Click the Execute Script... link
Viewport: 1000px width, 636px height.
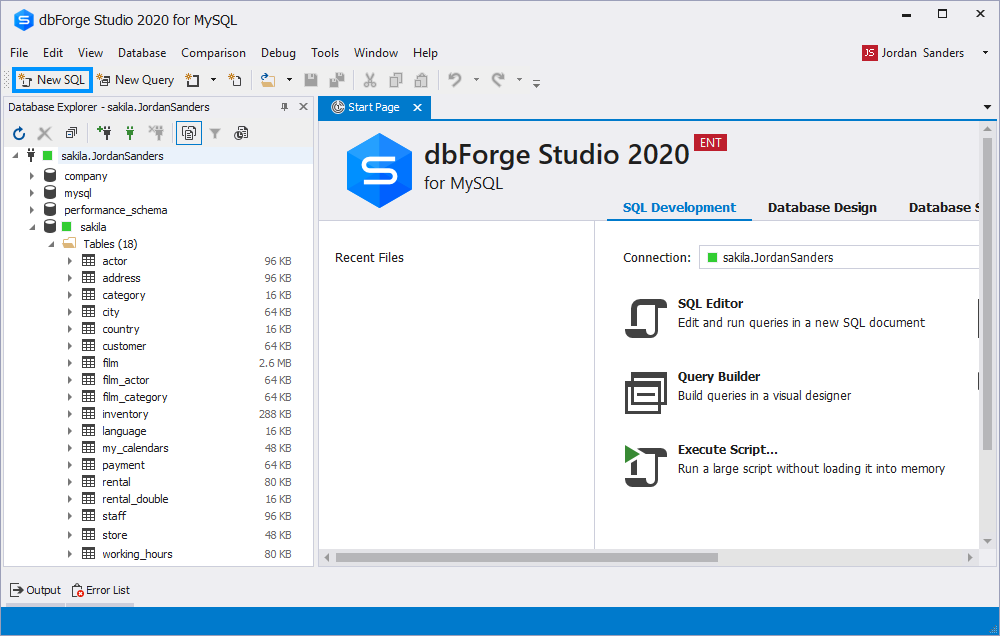point(728,449)
